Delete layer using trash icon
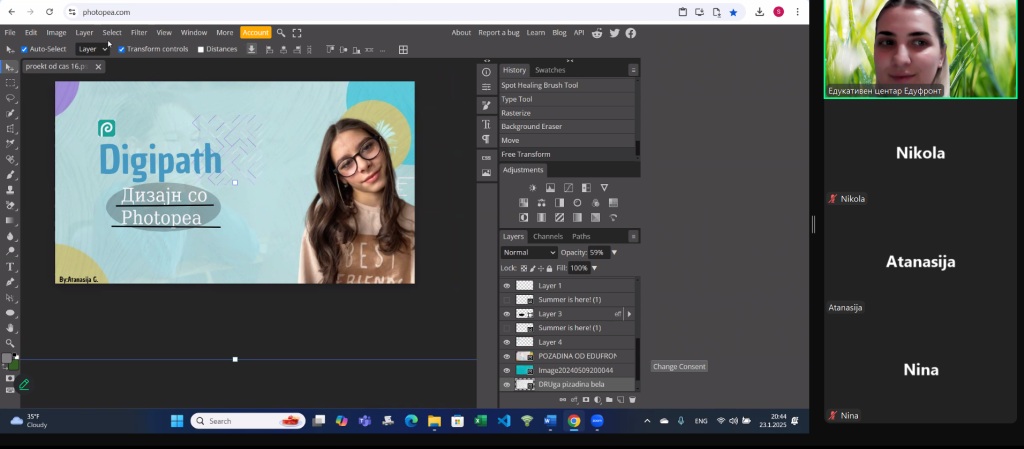Image resolution: width=1024 pixels, height=449 pixels. (x=632, y=399)
